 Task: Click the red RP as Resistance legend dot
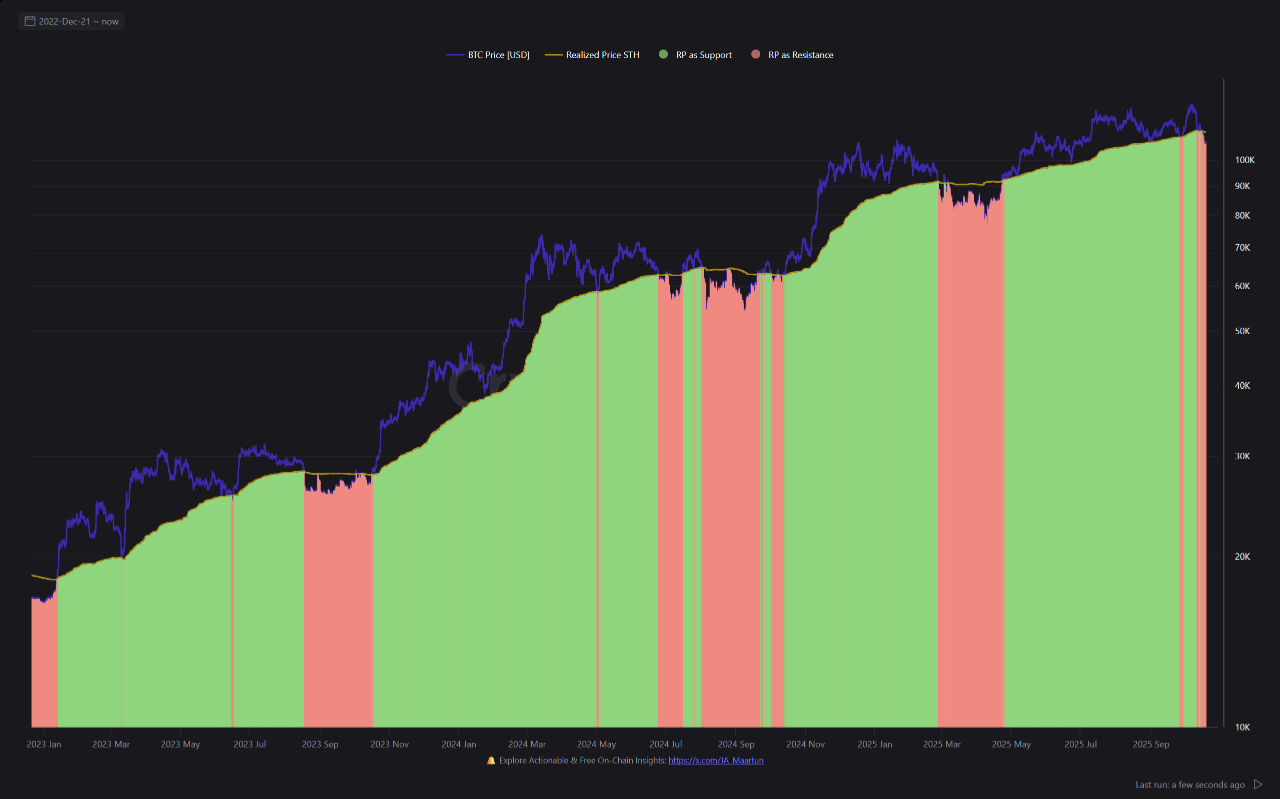click(755, 55)
